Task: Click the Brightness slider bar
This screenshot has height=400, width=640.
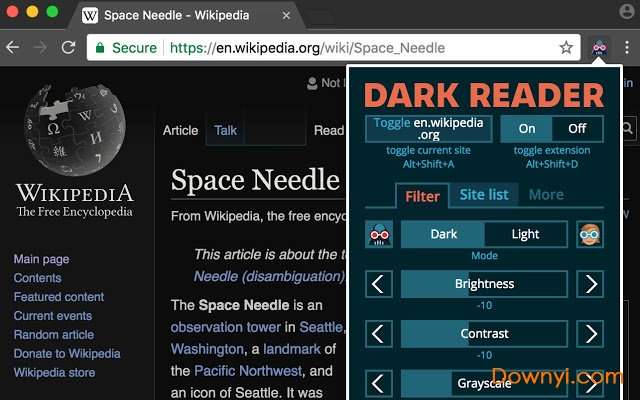Action: click(x=484, y=284)
